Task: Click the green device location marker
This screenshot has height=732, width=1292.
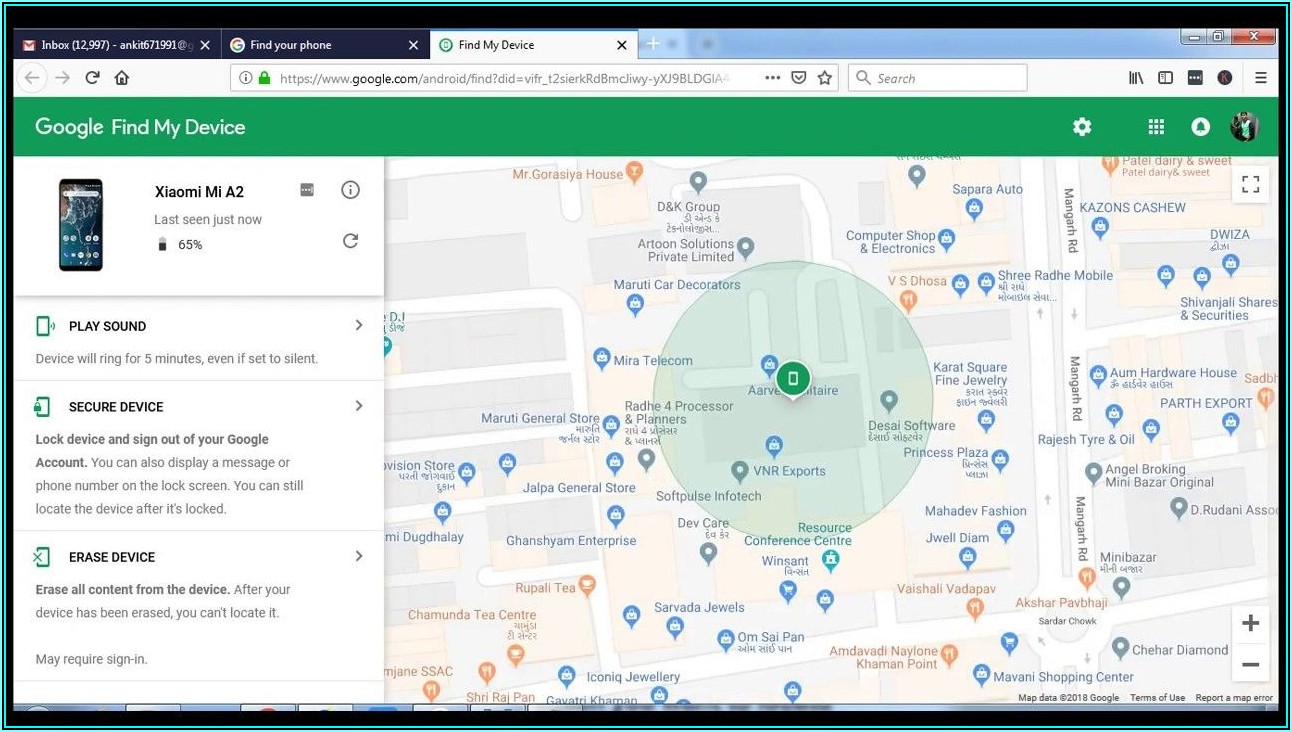Action: pyautogui.click(x=793, y=379)
